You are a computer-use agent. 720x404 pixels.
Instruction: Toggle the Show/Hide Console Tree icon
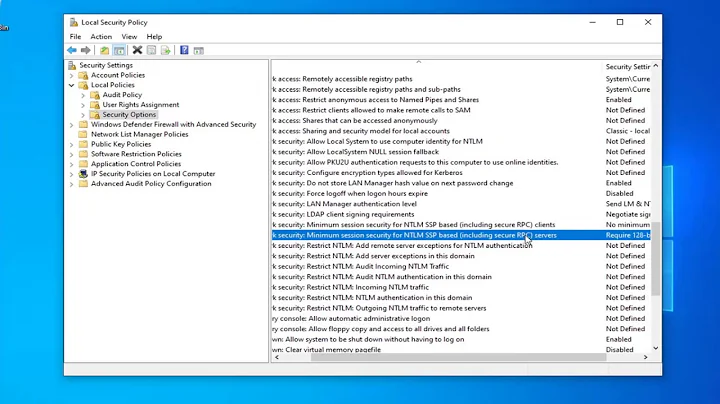pyautogui.click(x=119, y=50)
